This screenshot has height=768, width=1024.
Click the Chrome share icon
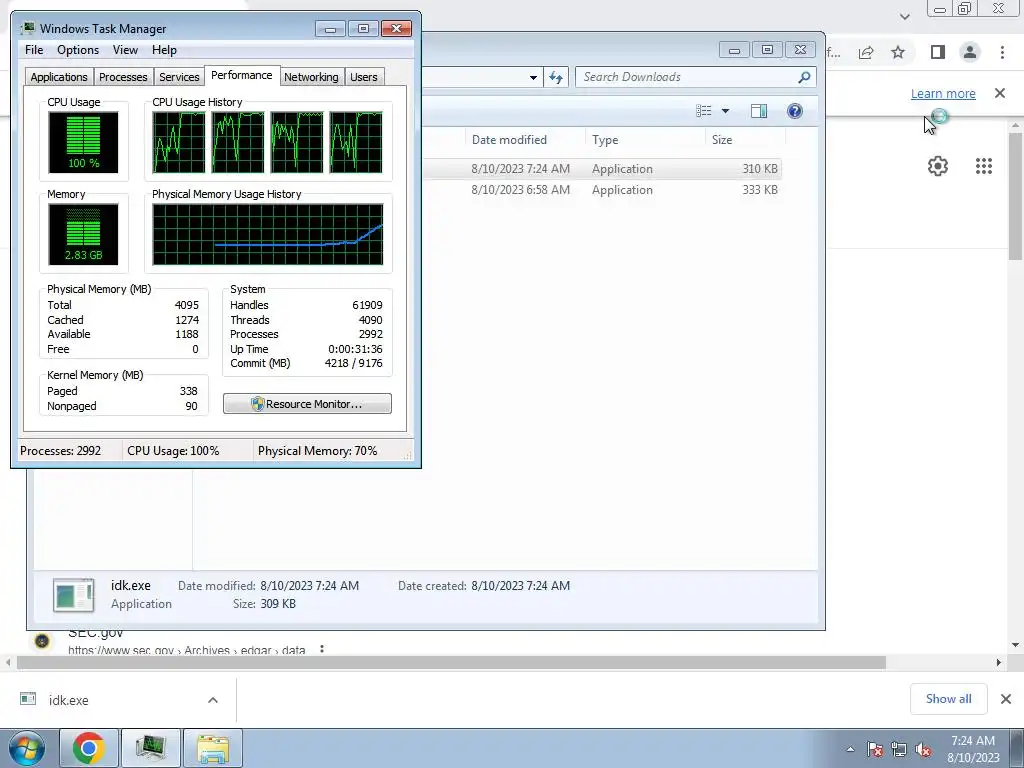click(866, 52)
